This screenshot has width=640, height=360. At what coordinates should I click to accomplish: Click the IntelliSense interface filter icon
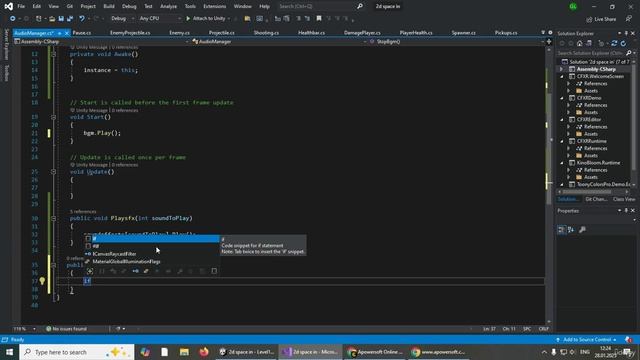click(x=136, y=271)
